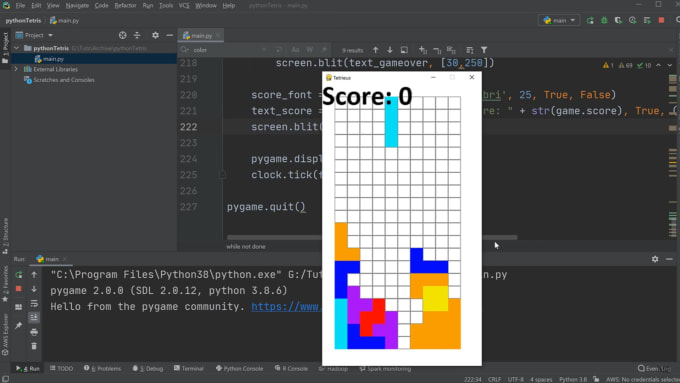Click Run Concurrency Diagram icon in top toolbar

[647, 20]
